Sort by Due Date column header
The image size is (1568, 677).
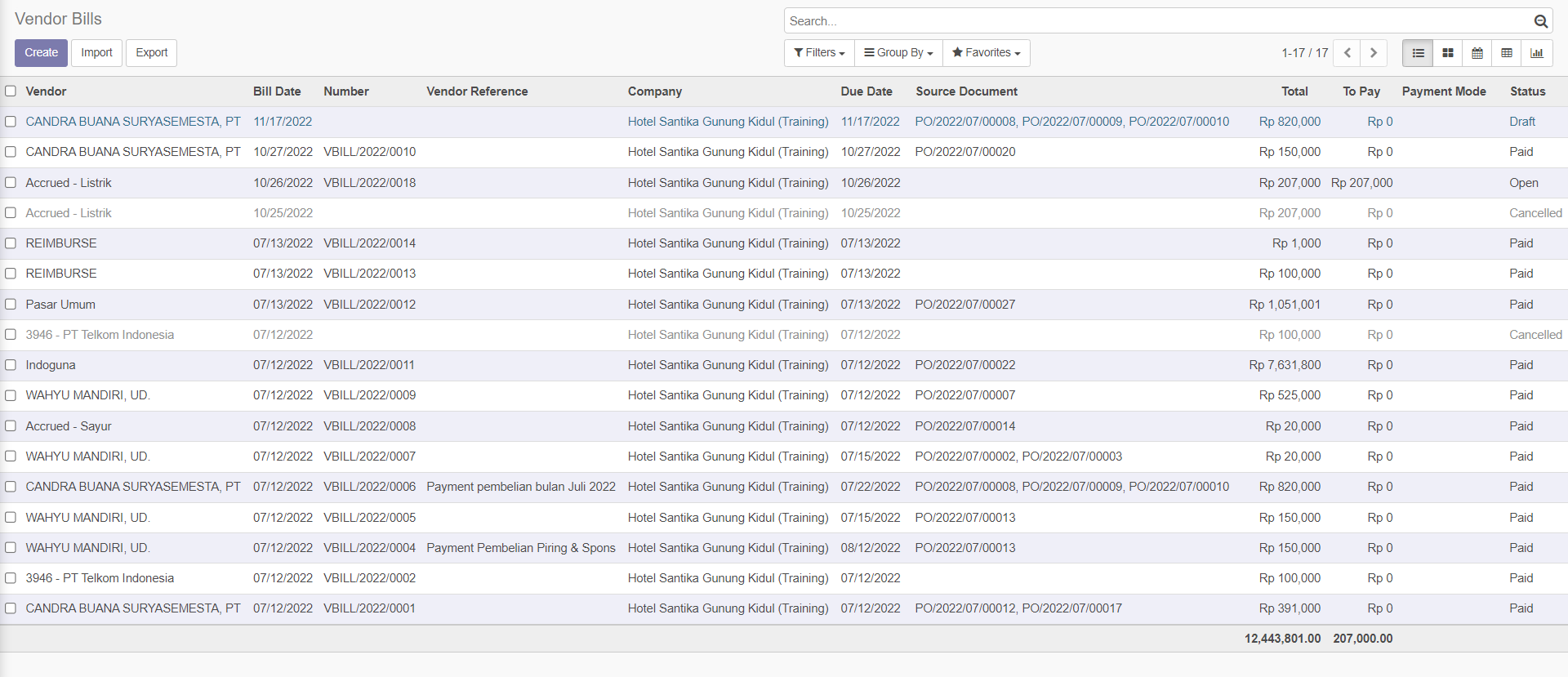coord(866,91)
